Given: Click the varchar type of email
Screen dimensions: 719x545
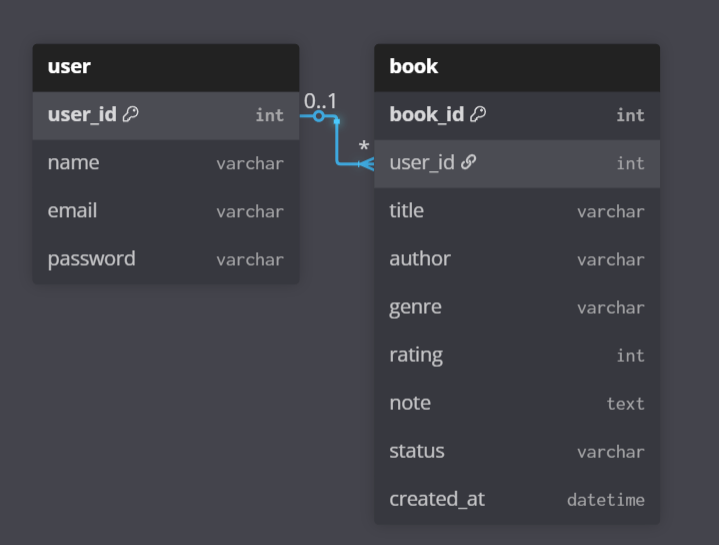Looking at the screenshot, I should 250,212.
